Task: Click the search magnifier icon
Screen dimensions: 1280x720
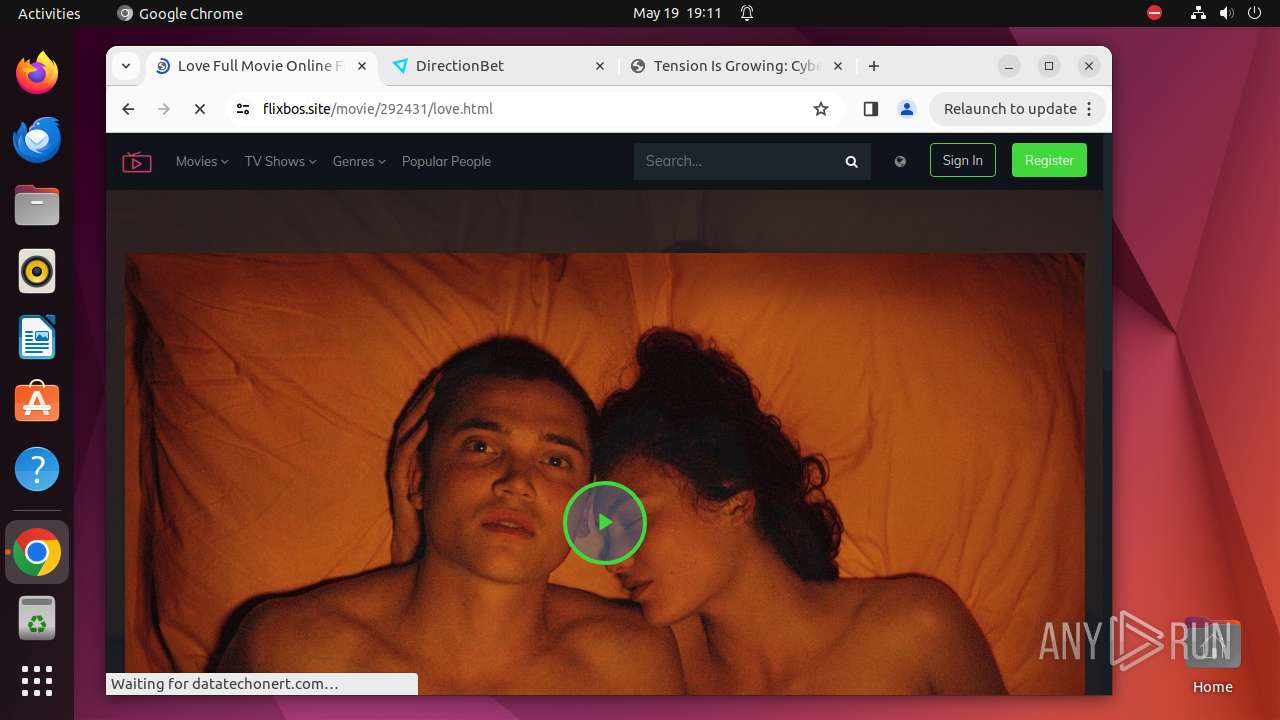Action: point(851,161)
